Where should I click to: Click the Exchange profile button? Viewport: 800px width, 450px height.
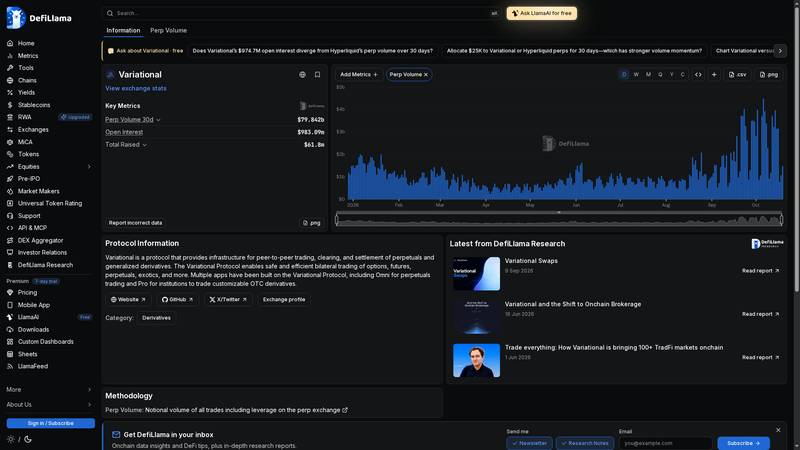pos(284,300)
